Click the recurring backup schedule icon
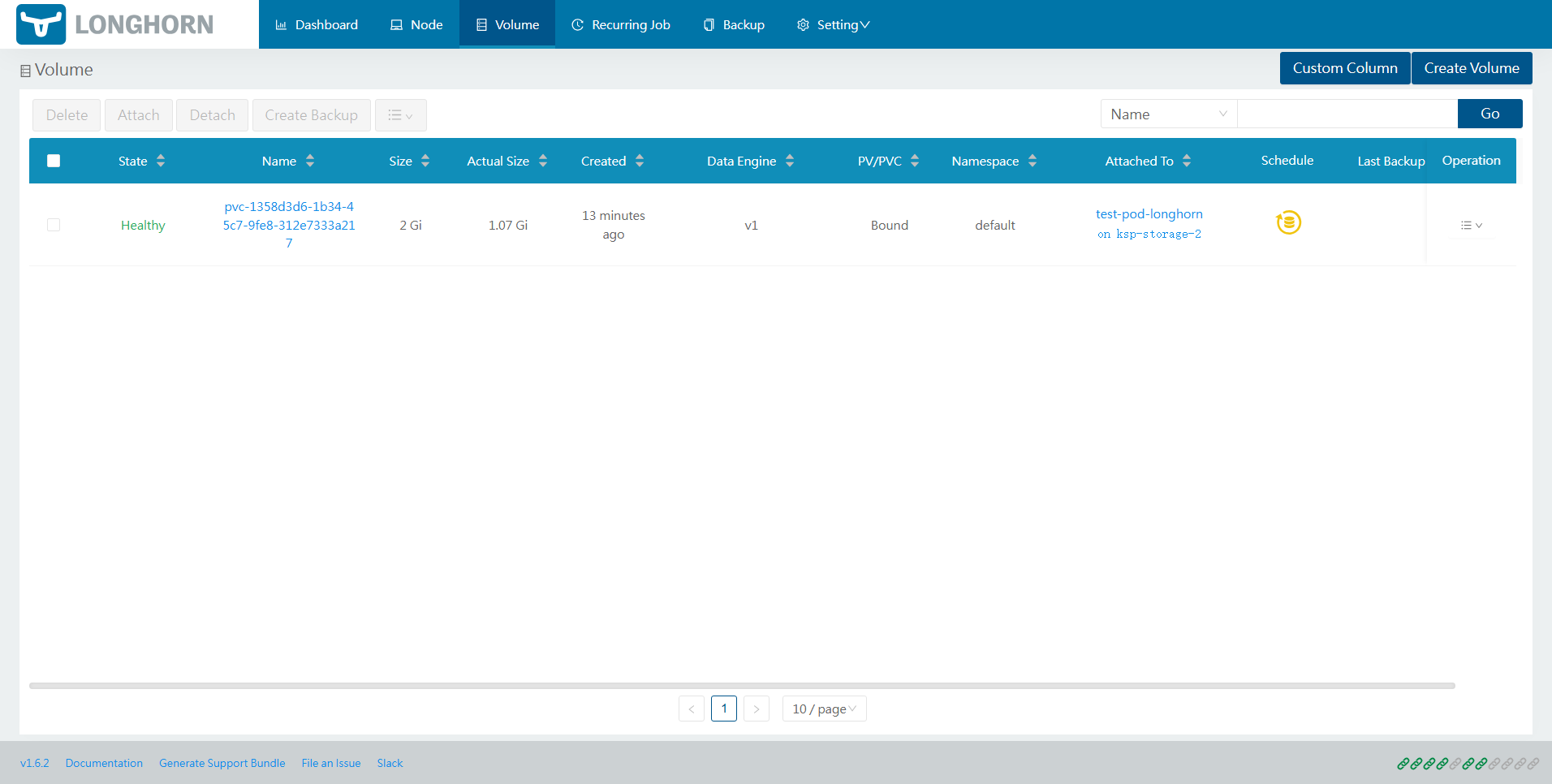Viewport: 1552px width, 784px height. point(1288,222)
